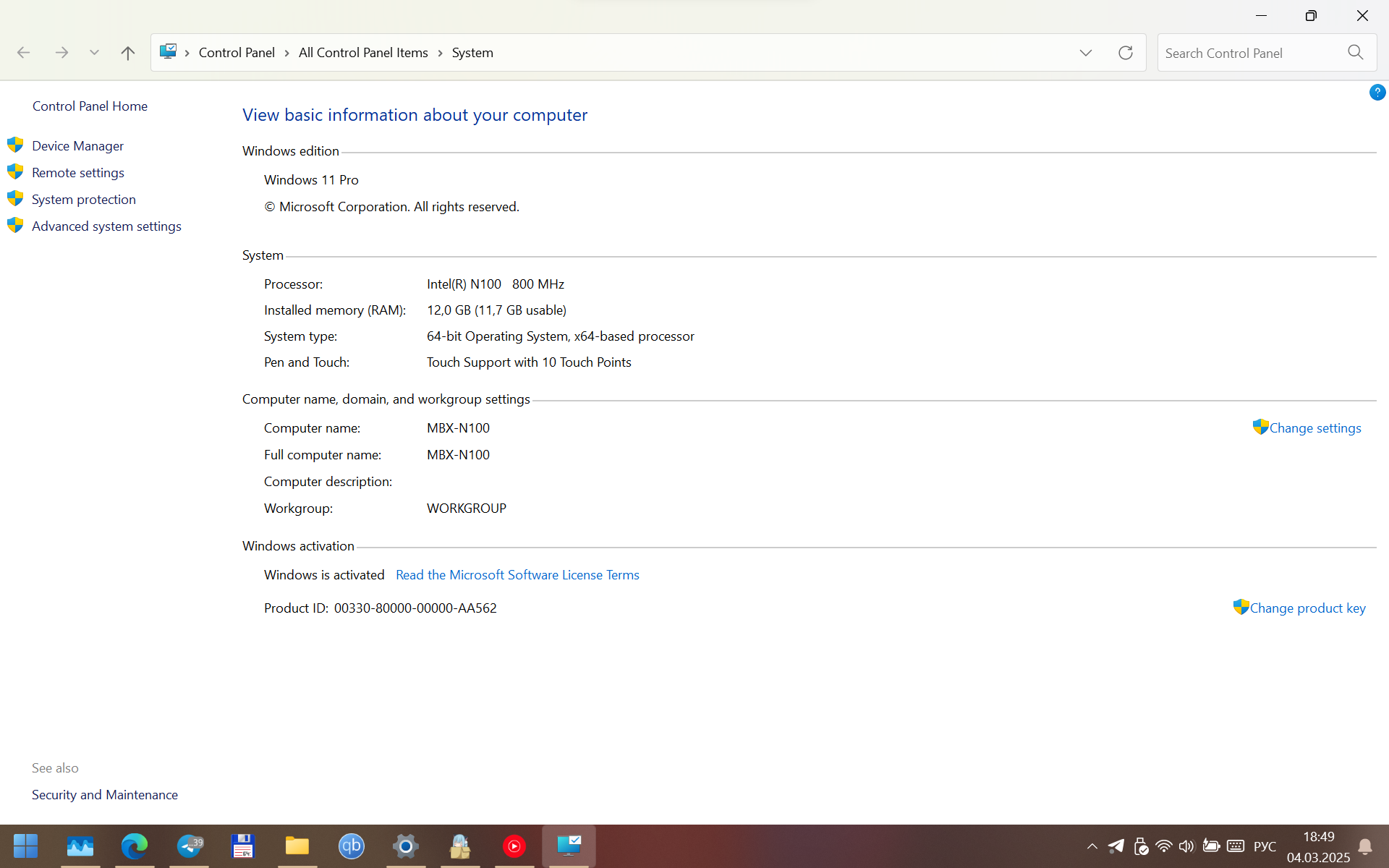Click the volume speaker tray icon
Image resolution: width=1389 pixels, height=868 pixels.
coord(1187,846)
